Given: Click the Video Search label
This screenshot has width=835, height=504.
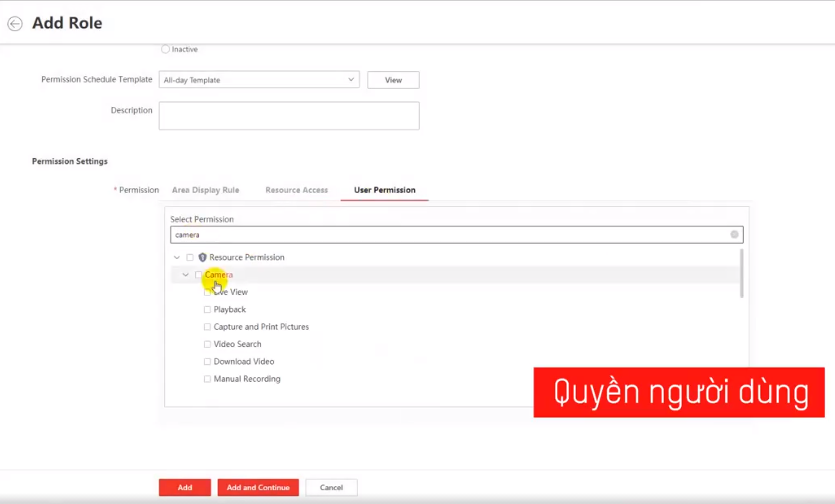Looking at the screenshot, I should point(238,344).
